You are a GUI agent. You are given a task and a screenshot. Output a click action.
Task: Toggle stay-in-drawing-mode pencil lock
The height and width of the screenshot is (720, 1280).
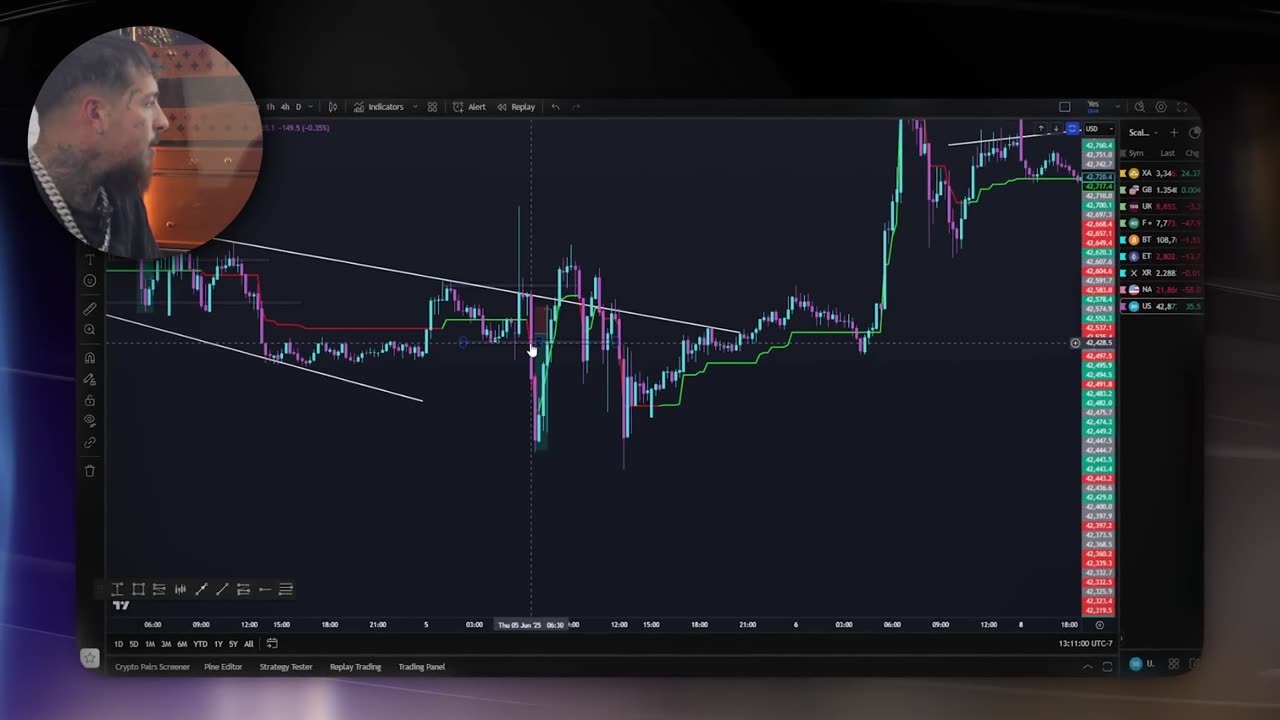point(90,379)
